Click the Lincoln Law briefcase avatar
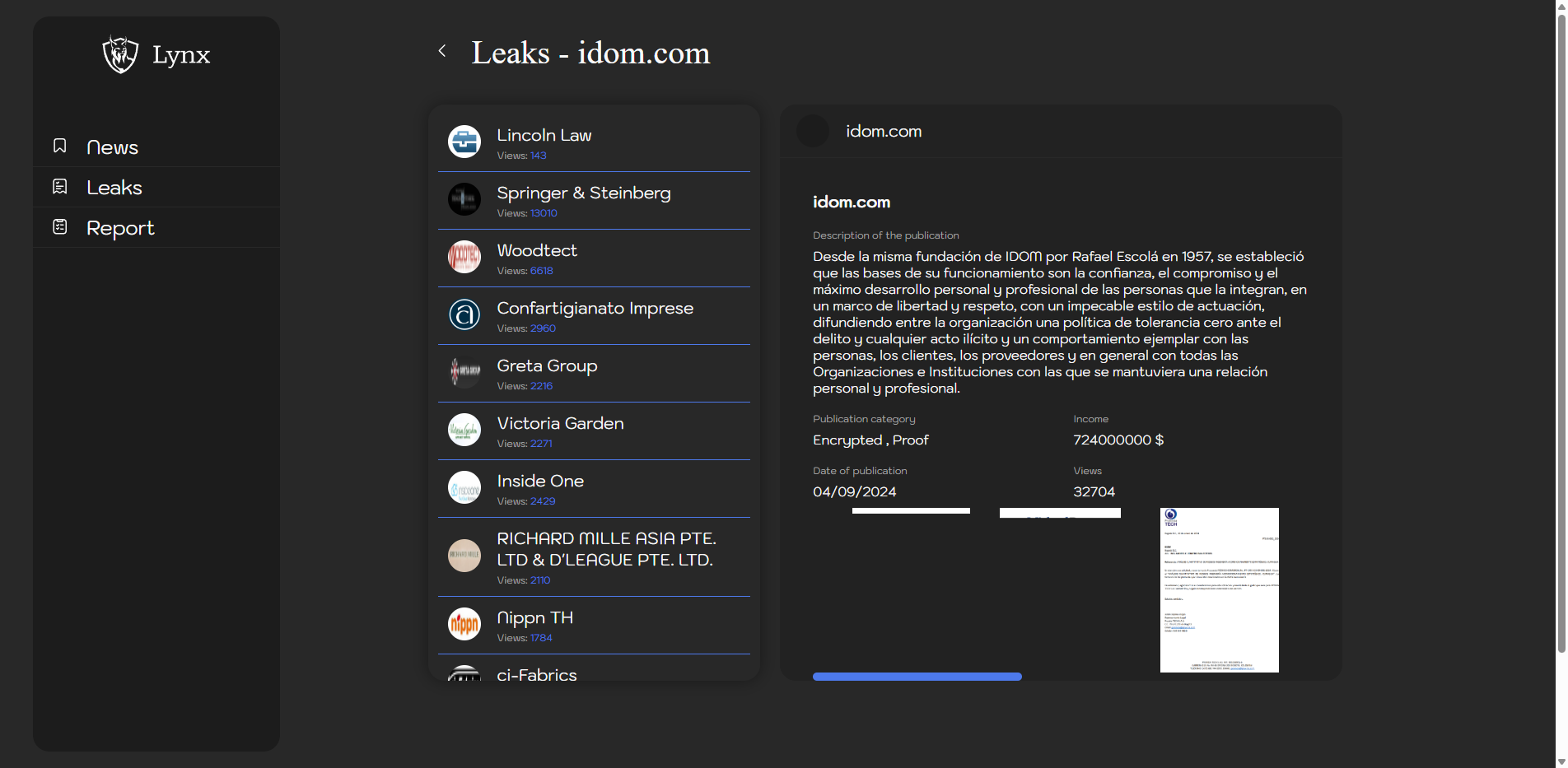 464,142
